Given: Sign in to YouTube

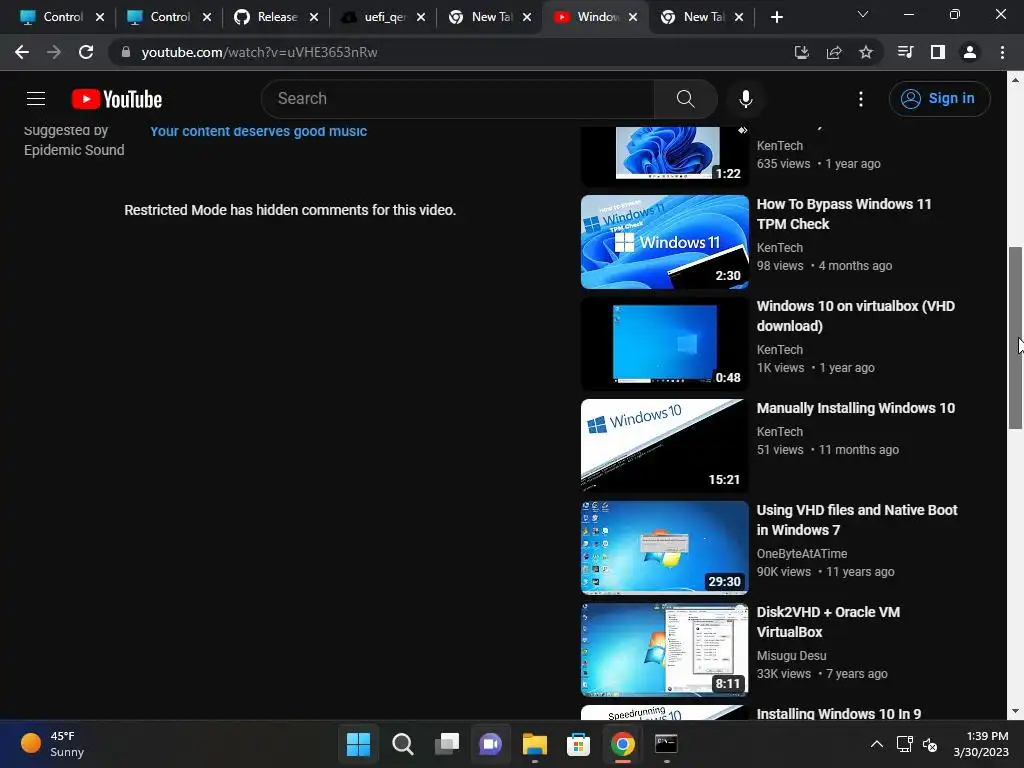Looking at the screenshot, I should [938, 99].
